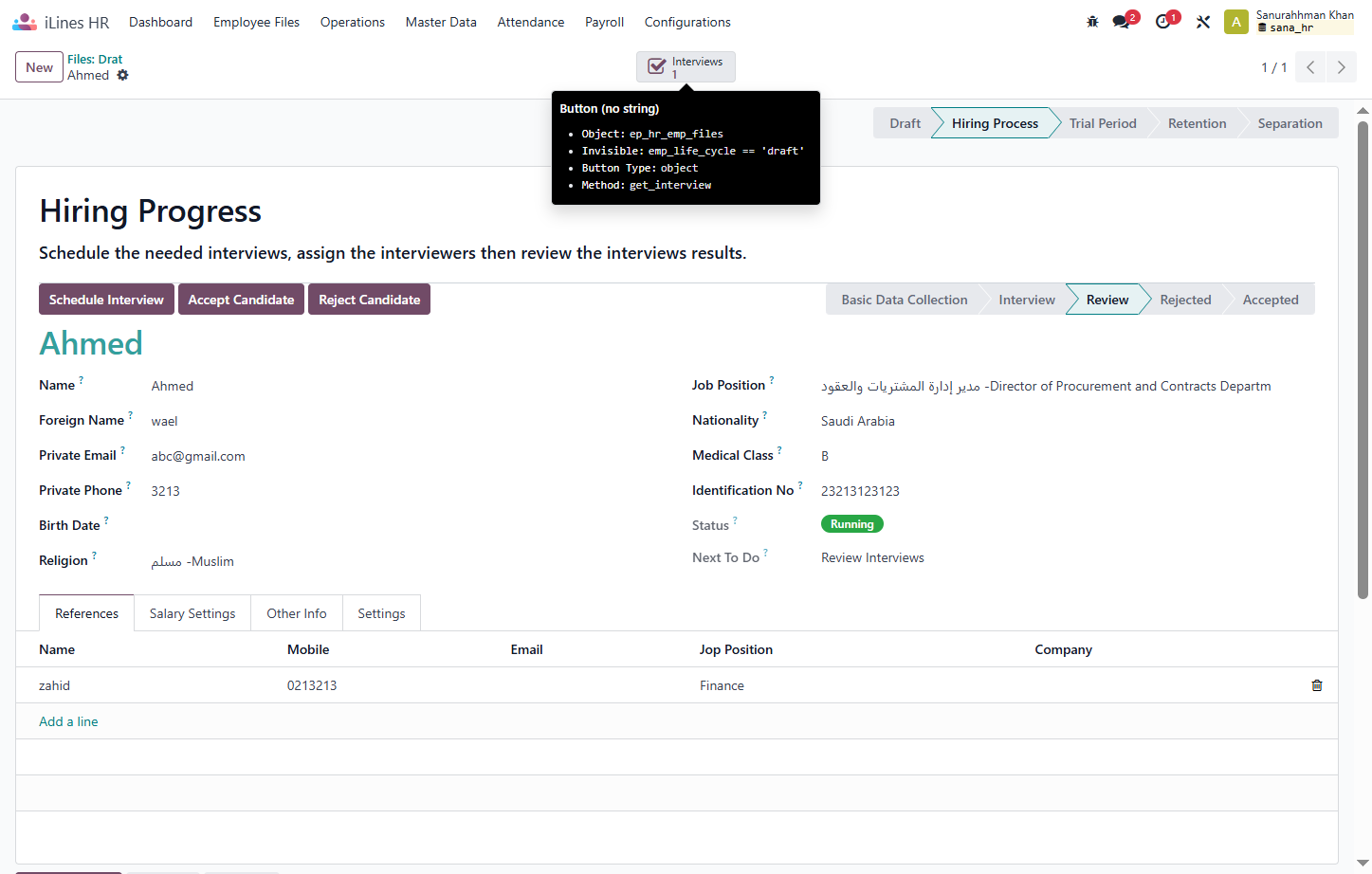Click the iLines HR logo icon

click(x=25, y=22)
